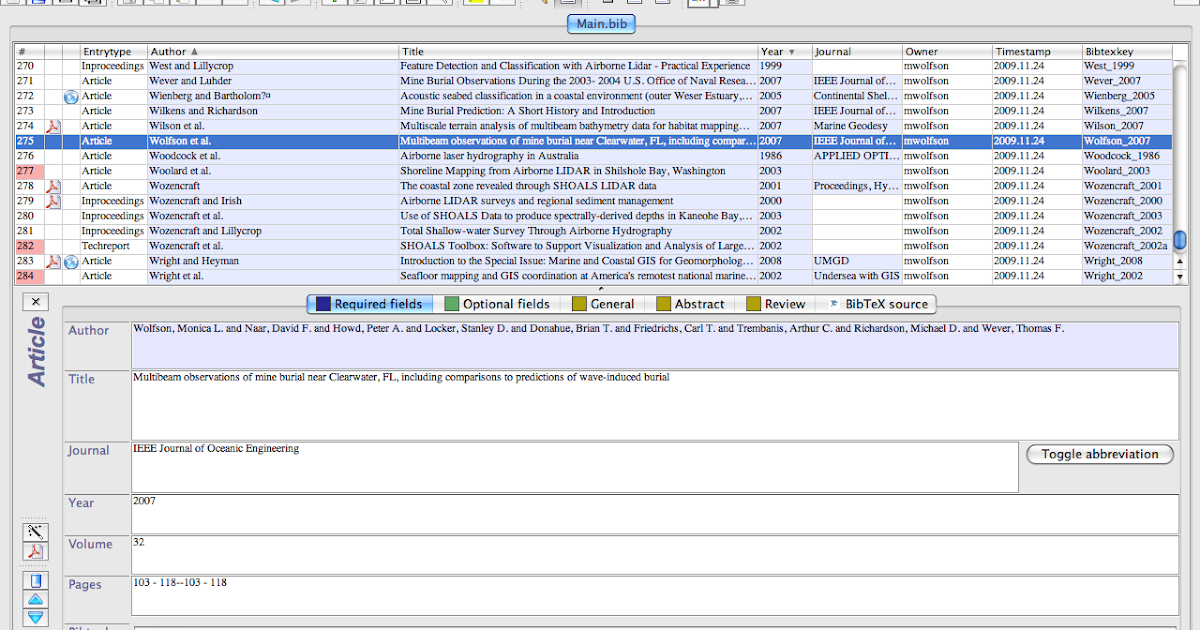The height and width of the screenshot is (630, 1200).
Task: Click the row number 277 cell
Action: point(29,171)
